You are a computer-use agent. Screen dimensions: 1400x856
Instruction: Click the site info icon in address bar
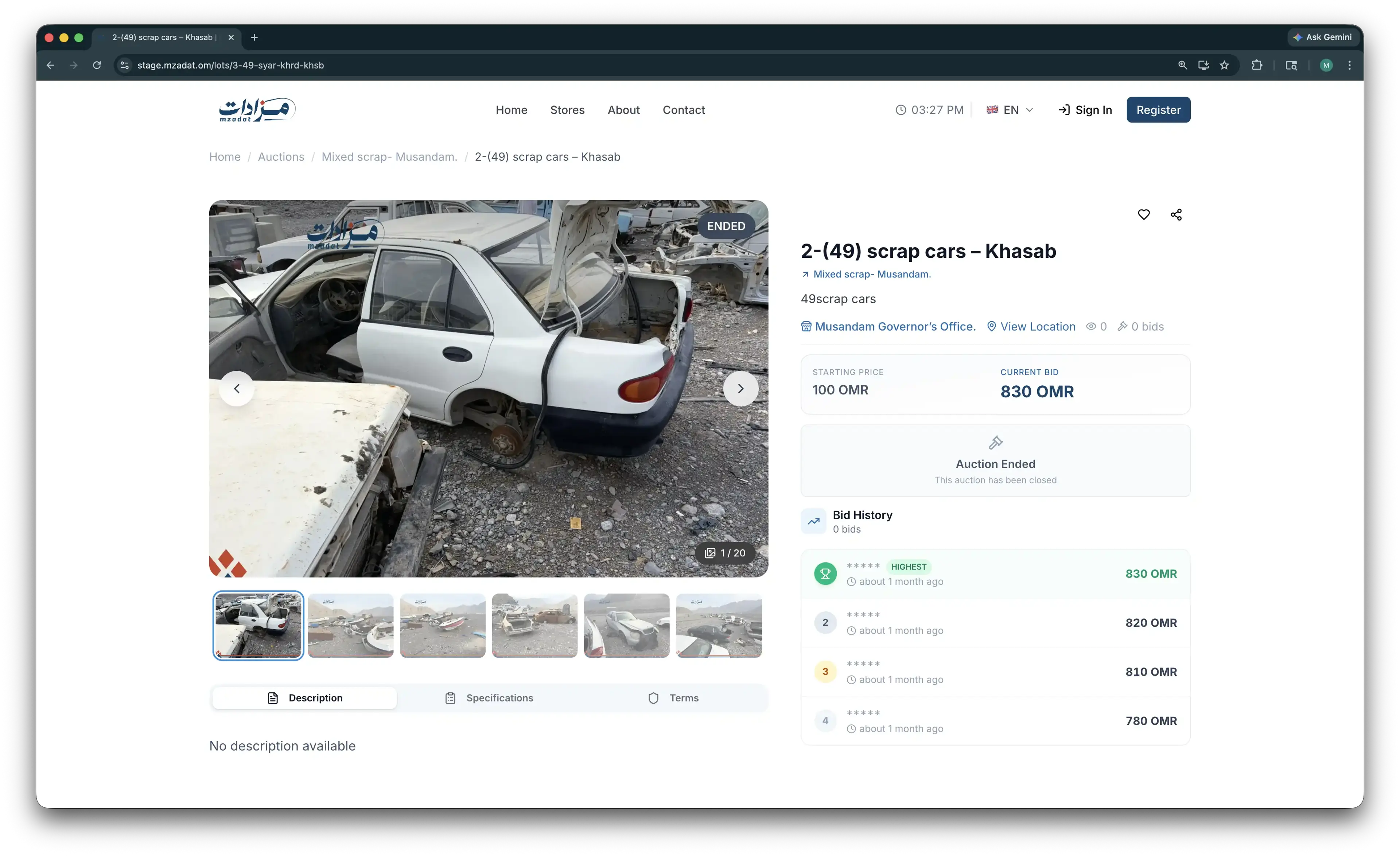[124, 65]
